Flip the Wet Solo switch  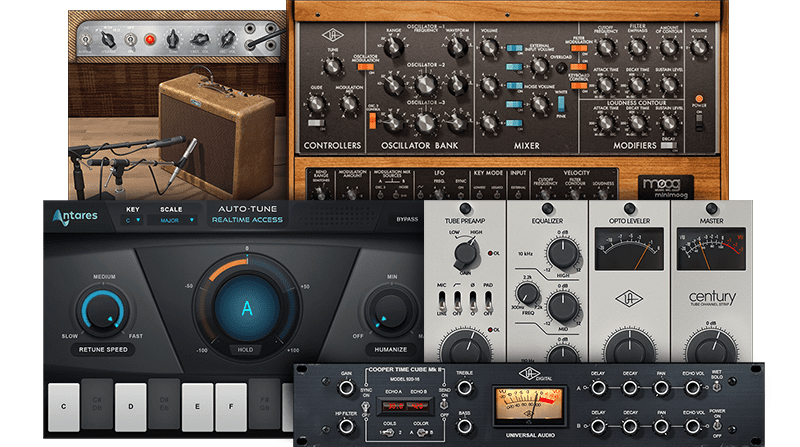click(x=716, y=387)
